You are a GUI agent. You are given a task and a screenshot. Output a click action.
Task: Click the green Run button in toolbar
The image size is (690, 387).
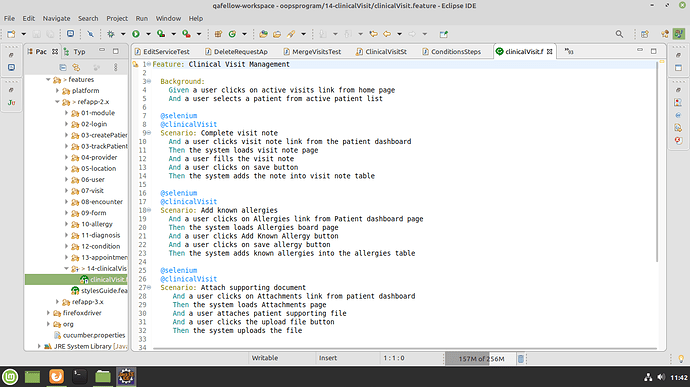136,34
